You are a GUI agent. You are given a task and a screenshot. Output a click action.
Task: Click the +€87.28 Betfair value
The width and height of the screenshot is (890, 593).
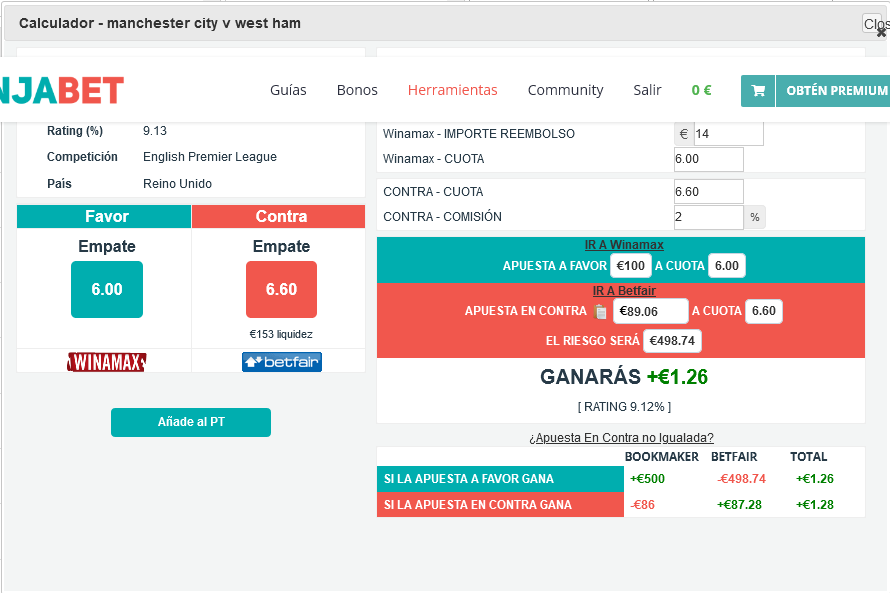(x=739, y=504)
